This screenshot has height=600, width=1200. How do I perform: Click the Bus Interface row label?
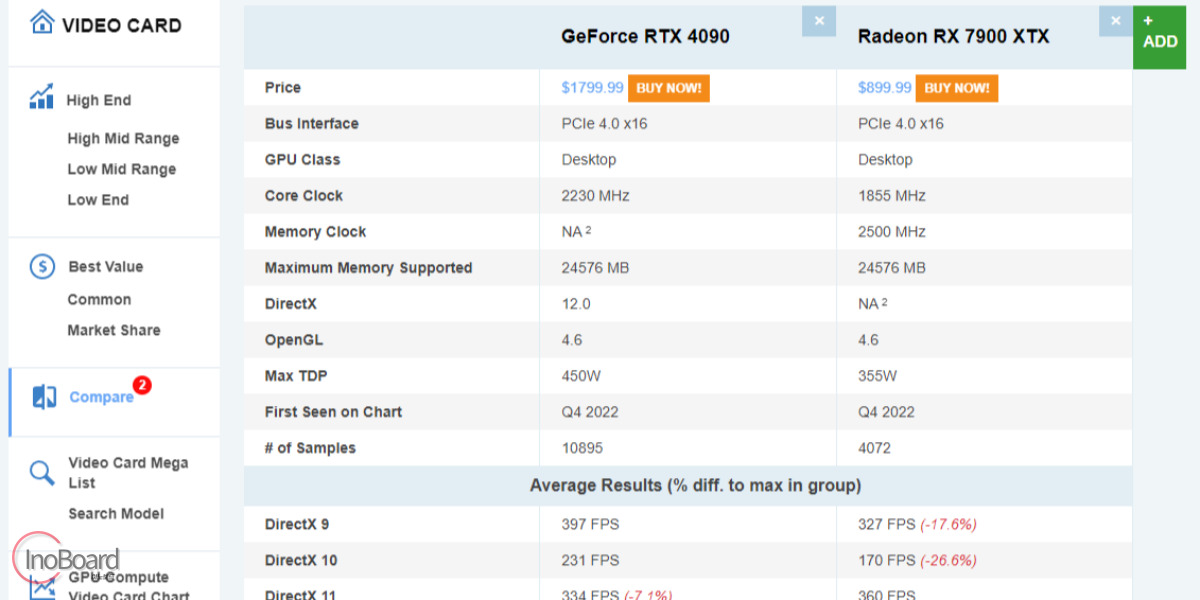(312, 124)
